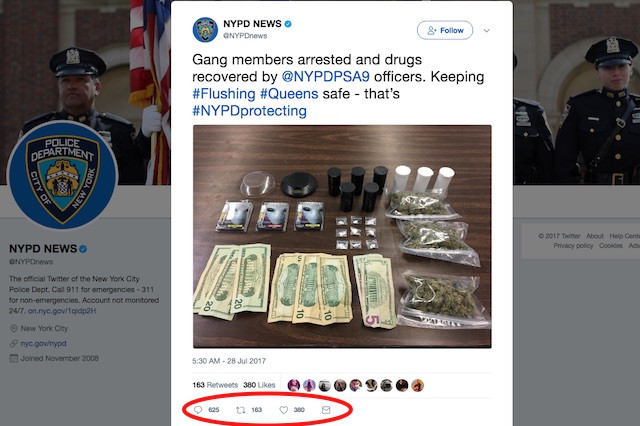Show the list of 380 Likes
Image resolution: width=640 pixels, height=426 pixels.
click(259, 385)
